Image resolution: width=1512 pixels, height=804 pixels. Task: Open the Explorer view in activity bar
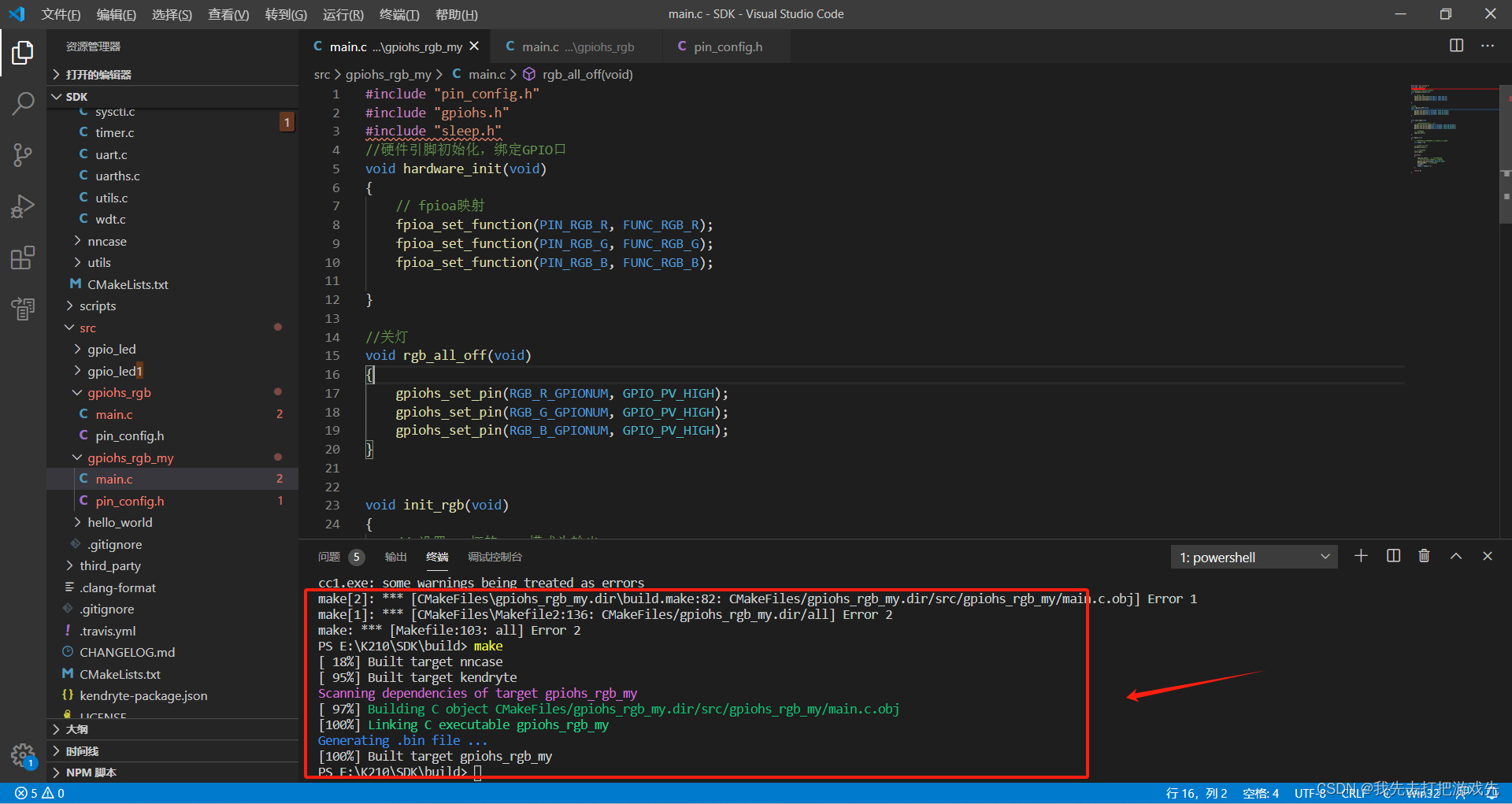click(23, 53)
